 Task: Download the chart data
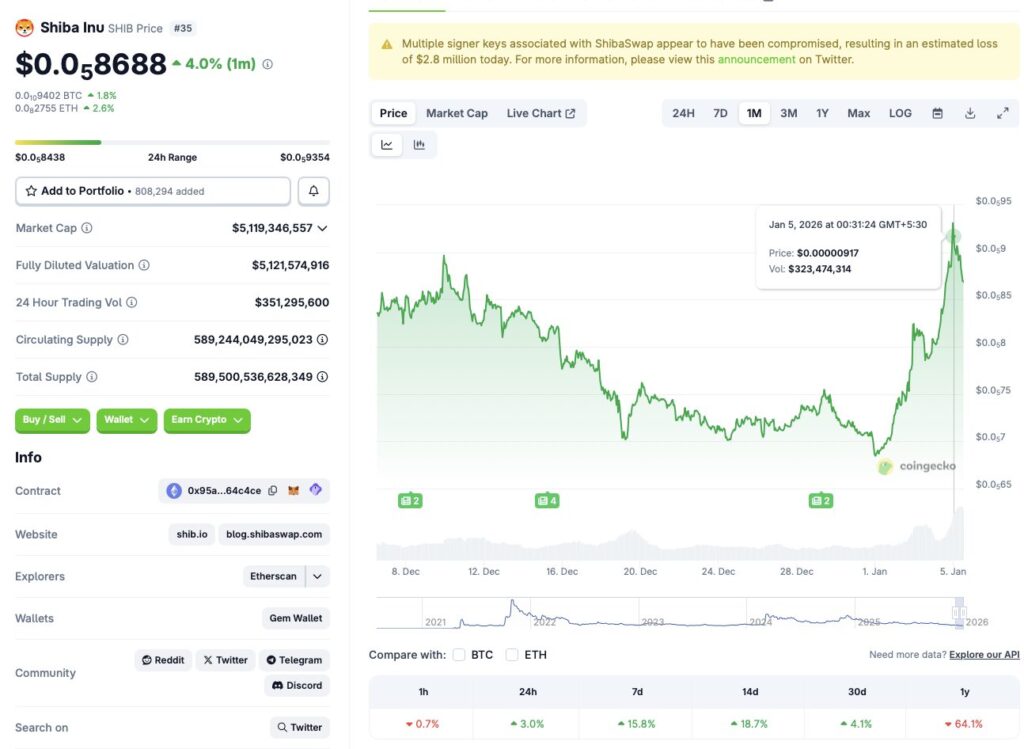click(969, 114)
